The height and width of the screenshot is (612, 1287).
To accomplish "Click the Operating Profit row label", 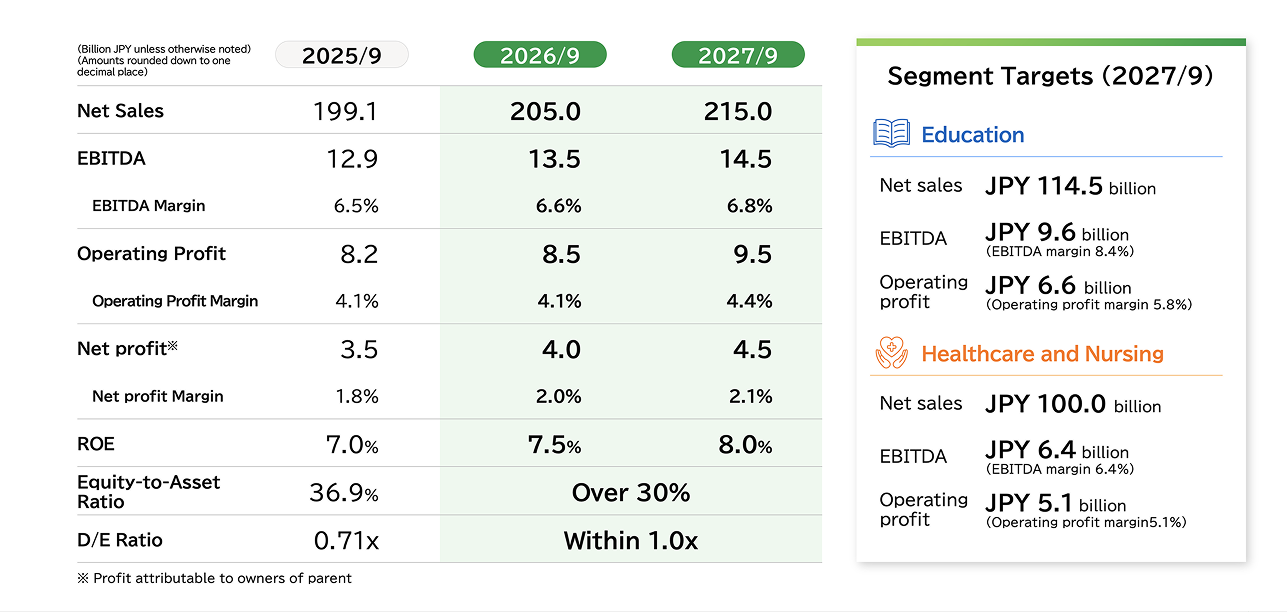I will (151, 254).
